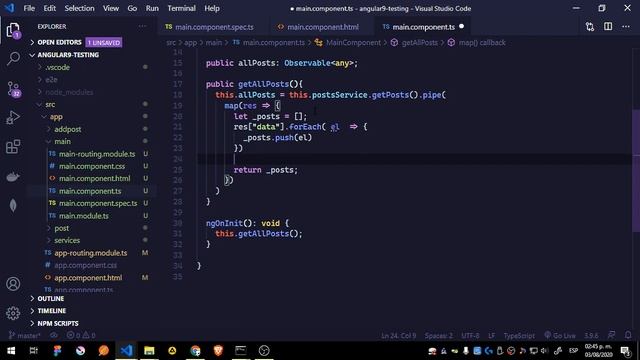Open Chrome from the taskbar

[x=195, y=351]
